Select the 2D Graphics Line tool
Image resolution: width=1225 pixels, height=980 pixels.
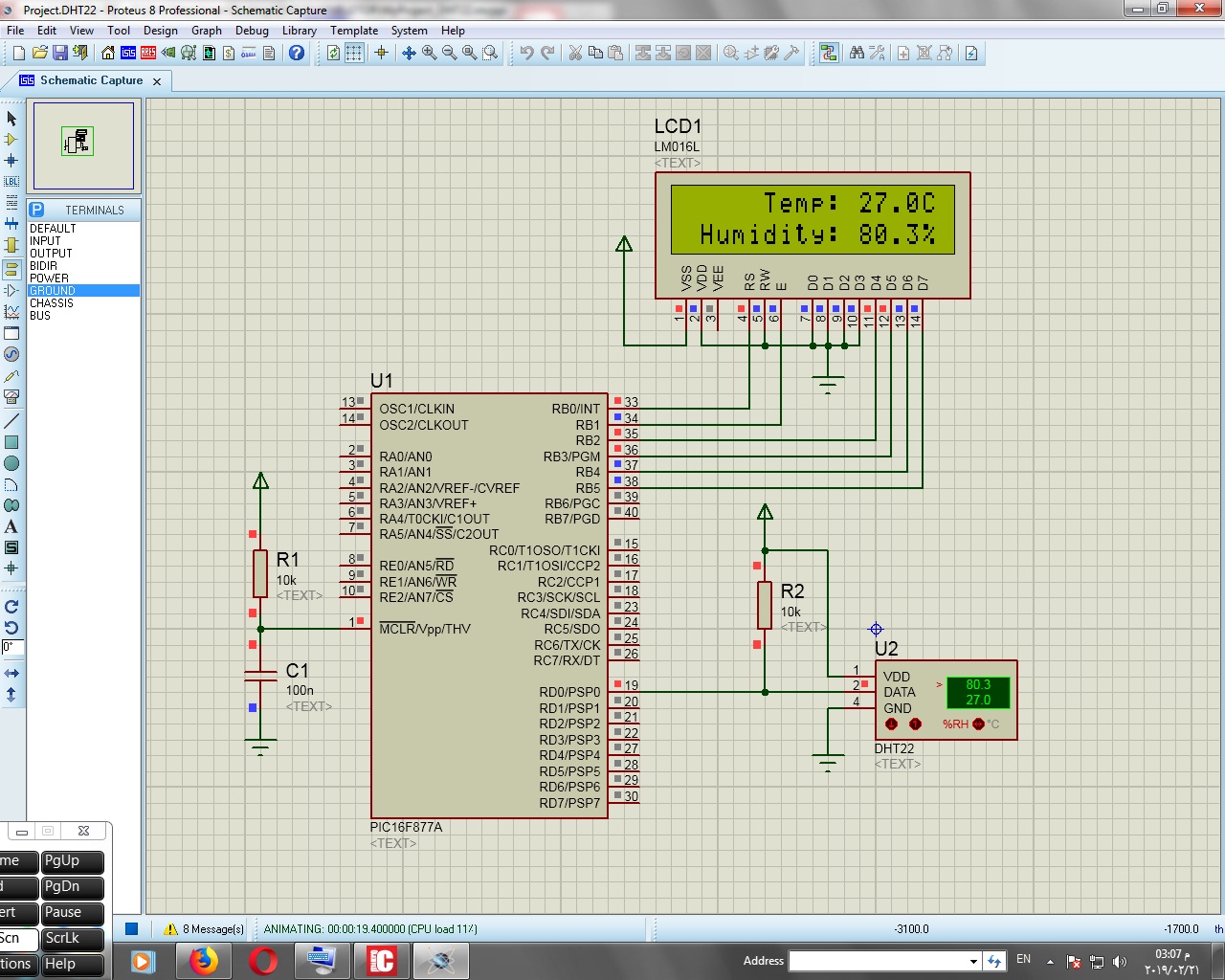tap(11, 421)
